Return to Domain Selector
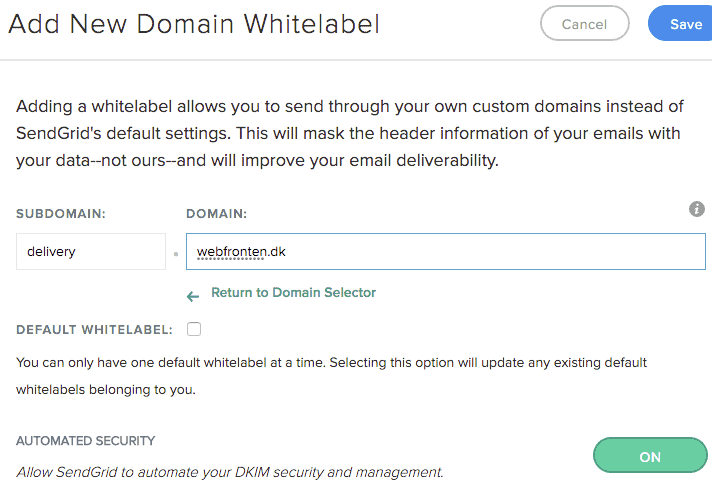This screenshot has height=492, width=712. pyautogui.click(x=293, y=293)
